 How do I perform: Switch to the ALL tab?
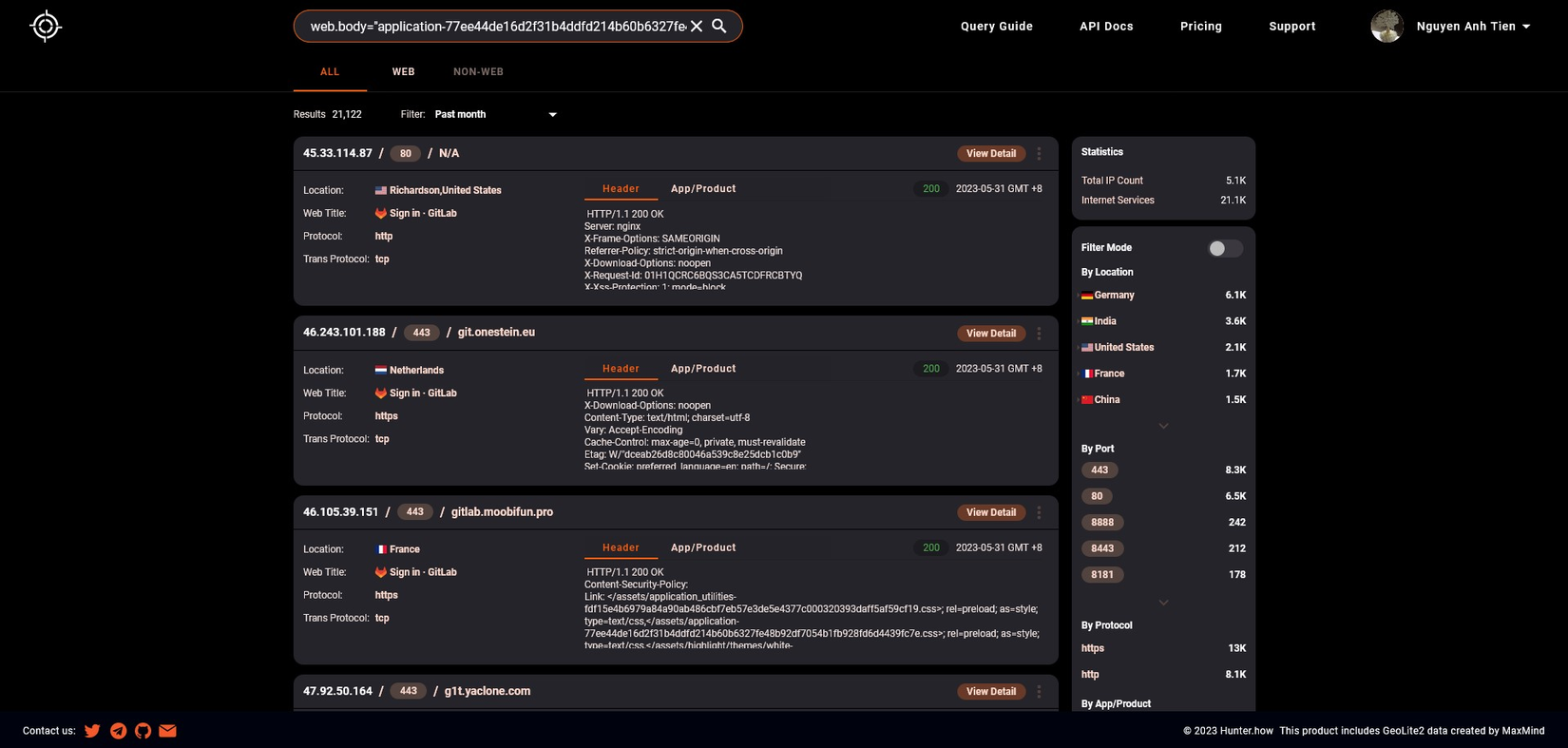click(x=330, y=72)
